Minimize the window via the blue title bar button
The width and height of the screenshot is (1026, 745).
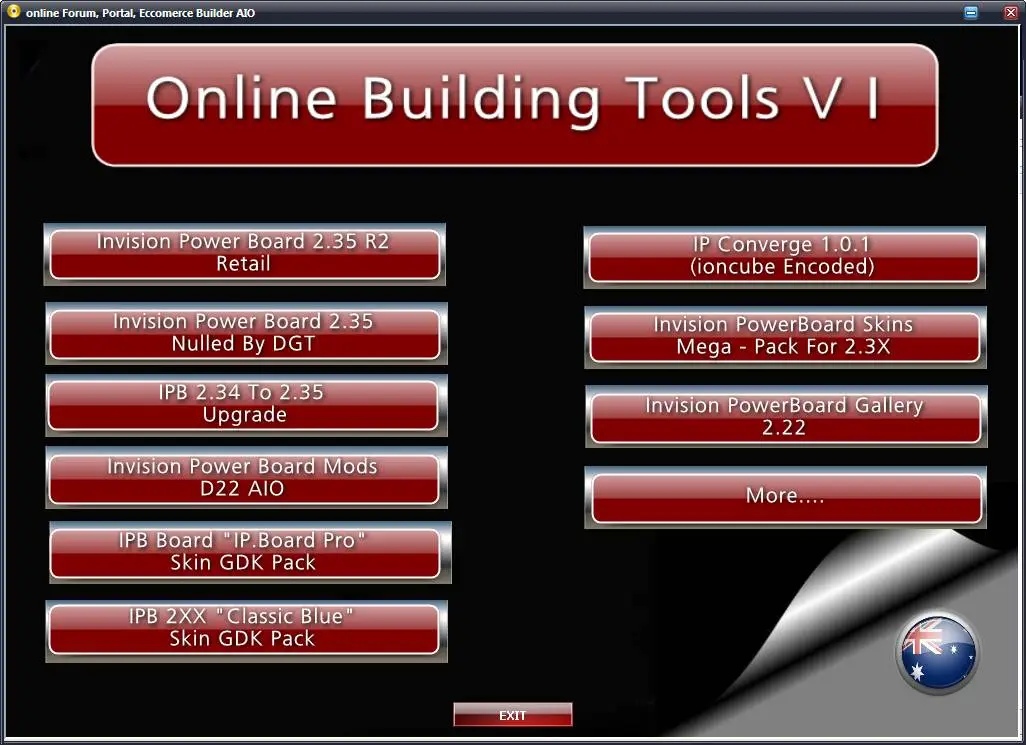click(971, 12)
